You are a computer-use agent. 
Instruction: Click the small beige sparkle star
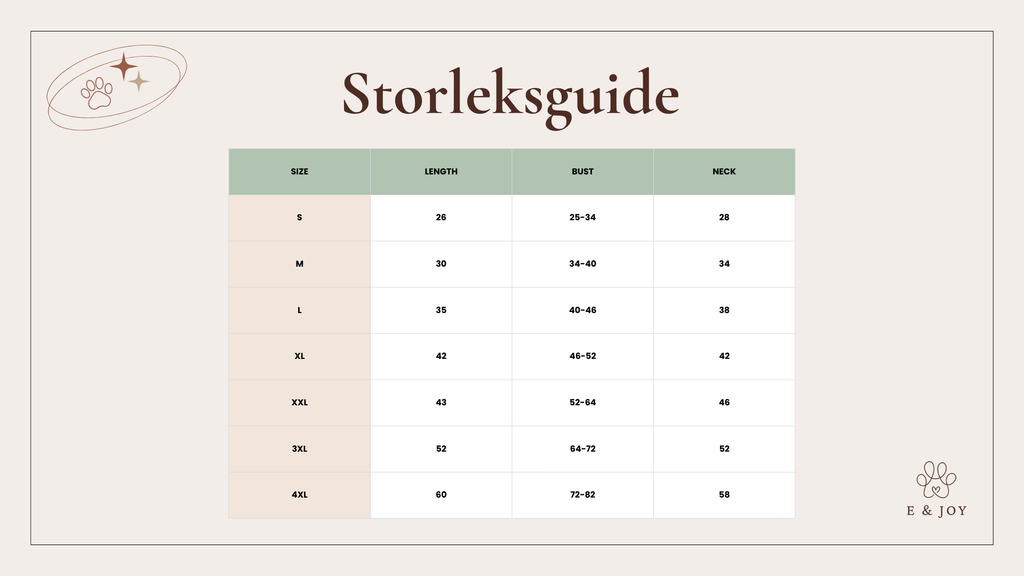[x=139, y=82]
